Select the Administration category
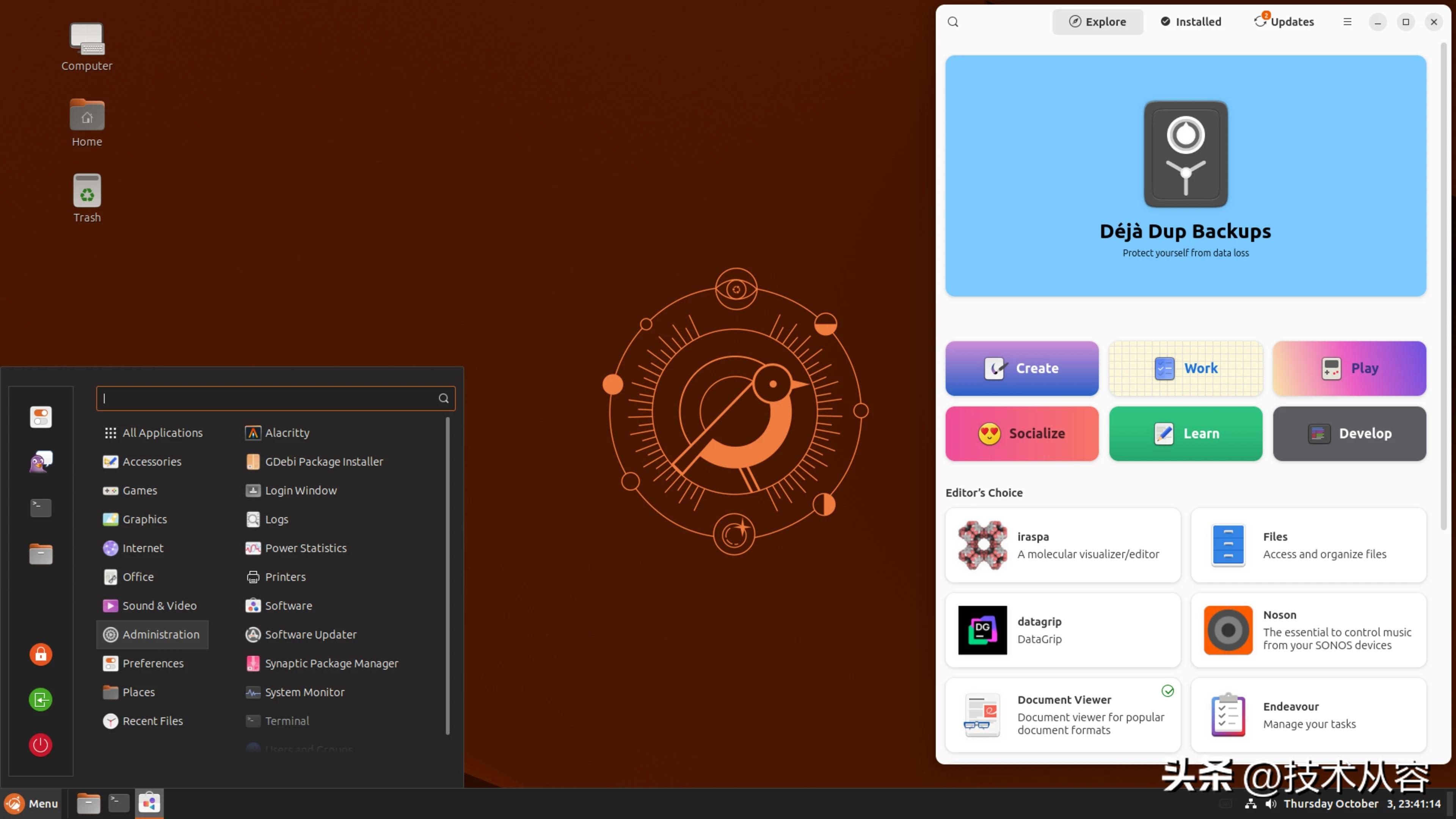This screenshot has width=1456, height=819. (152, 635)
